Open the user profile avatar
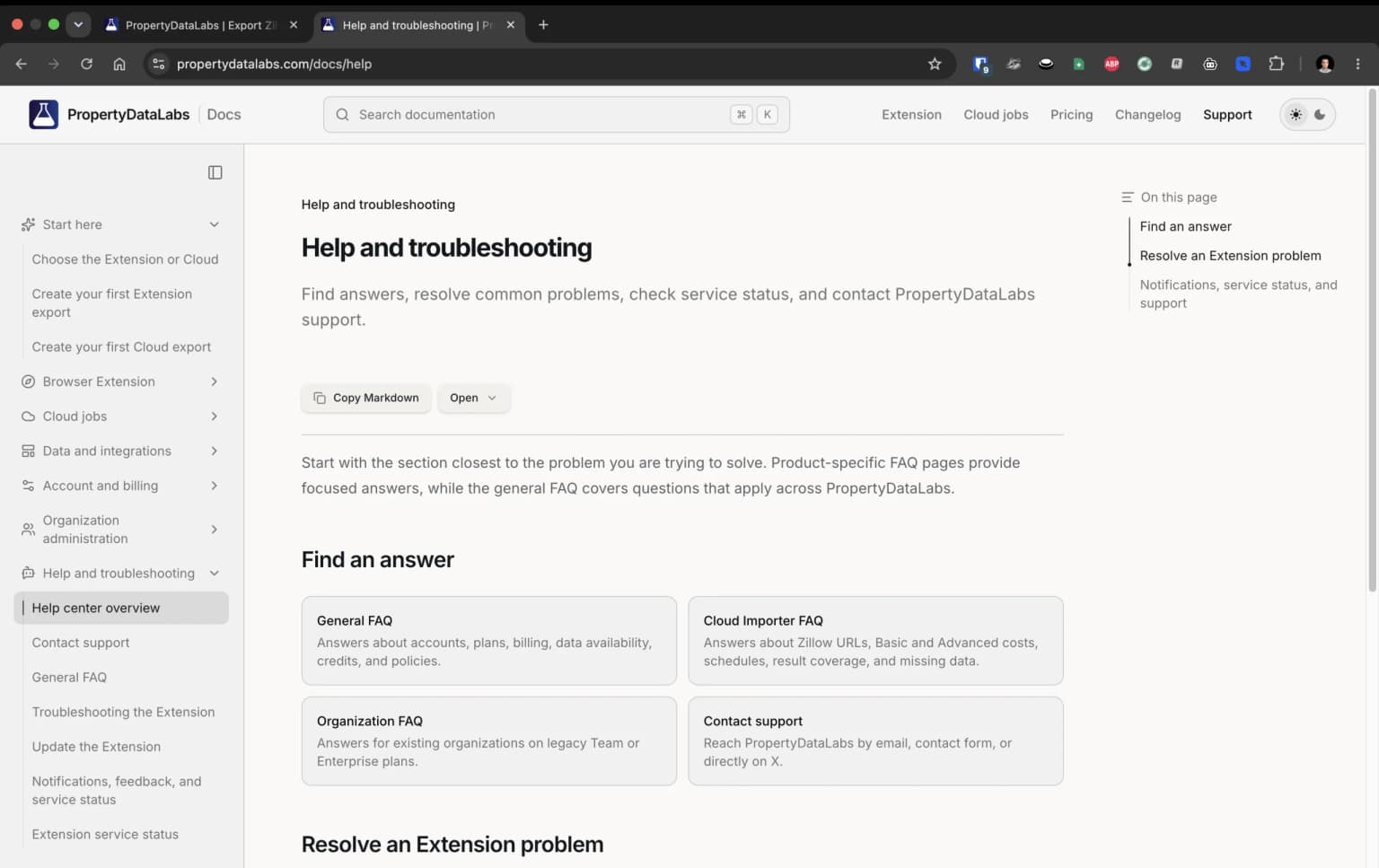Viewport: 1379px width, 868px height. point(1324,64)
